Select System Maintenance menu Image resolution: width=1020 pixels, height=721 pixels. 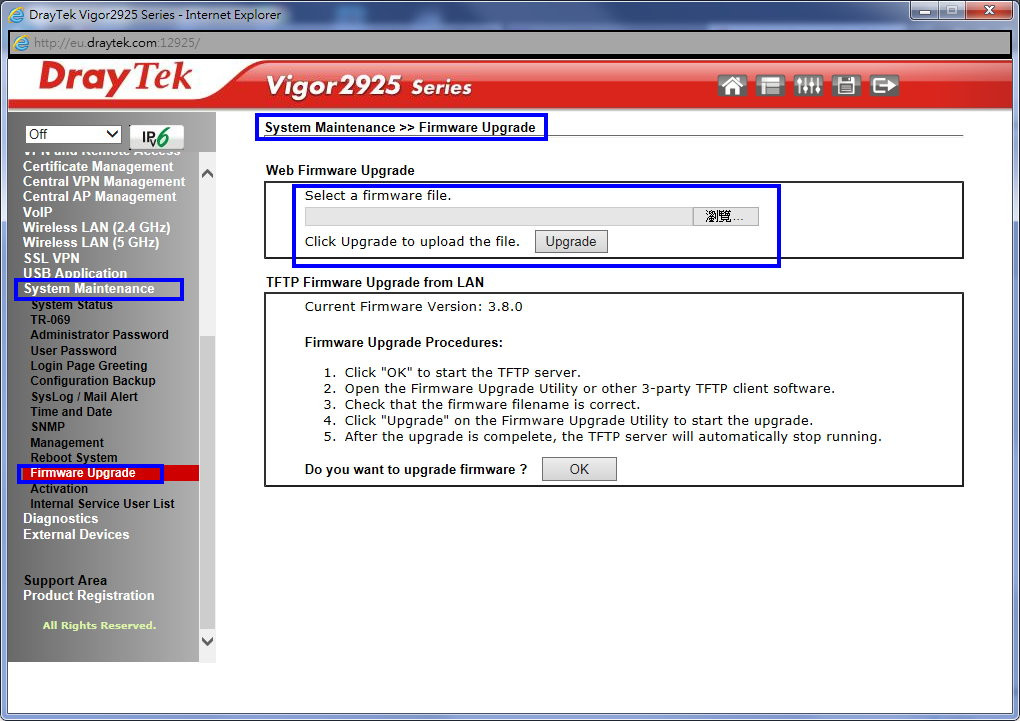coord(89,288)
